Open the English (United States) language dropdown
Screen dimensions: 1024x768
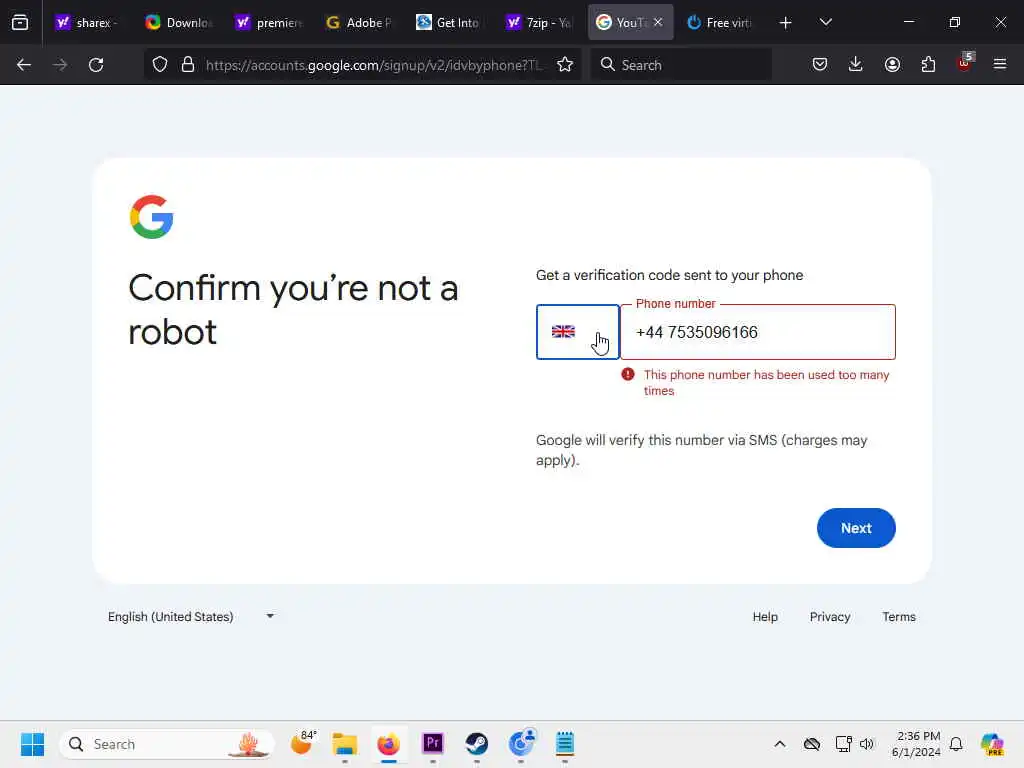point(191,616)
